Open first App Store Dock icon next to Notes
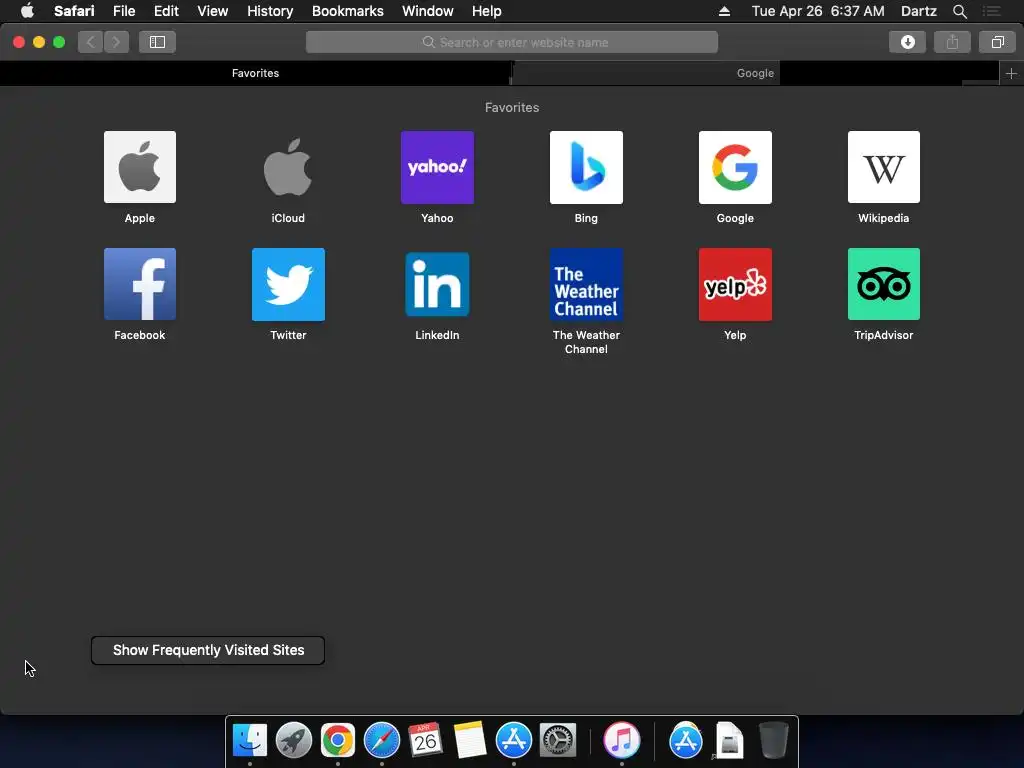The height and width of the screenshot is (768, 1024). (x=514, y=740)
